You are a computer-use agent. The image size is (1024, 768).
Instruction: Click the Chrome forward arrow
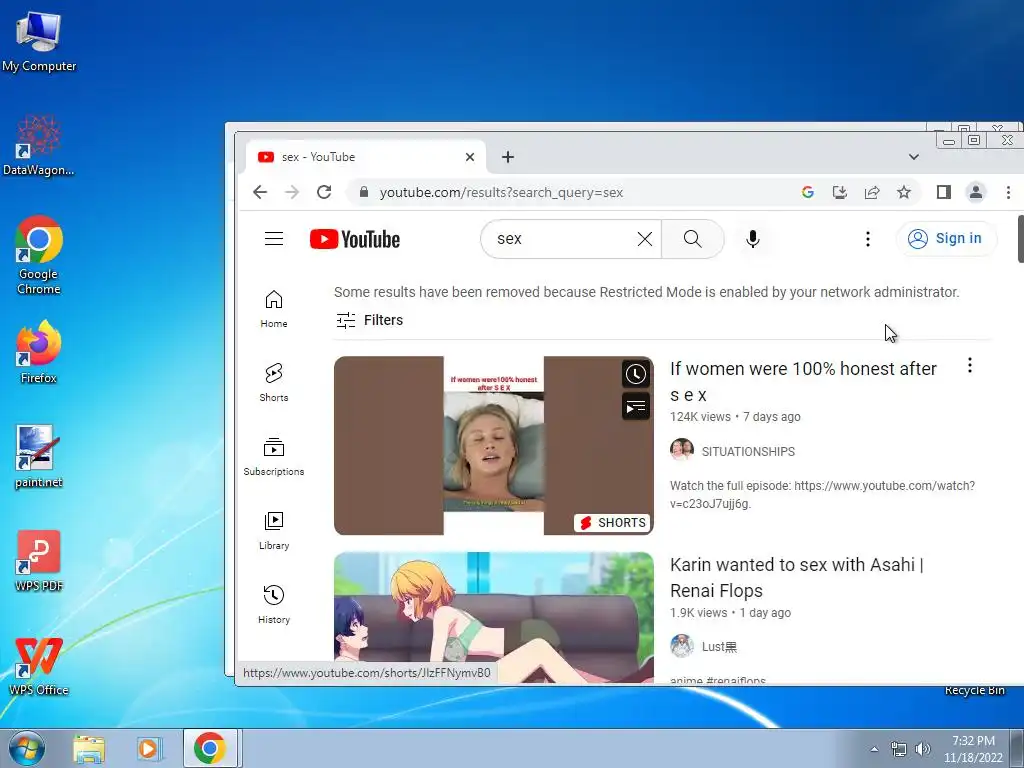(x=292, y=192)
